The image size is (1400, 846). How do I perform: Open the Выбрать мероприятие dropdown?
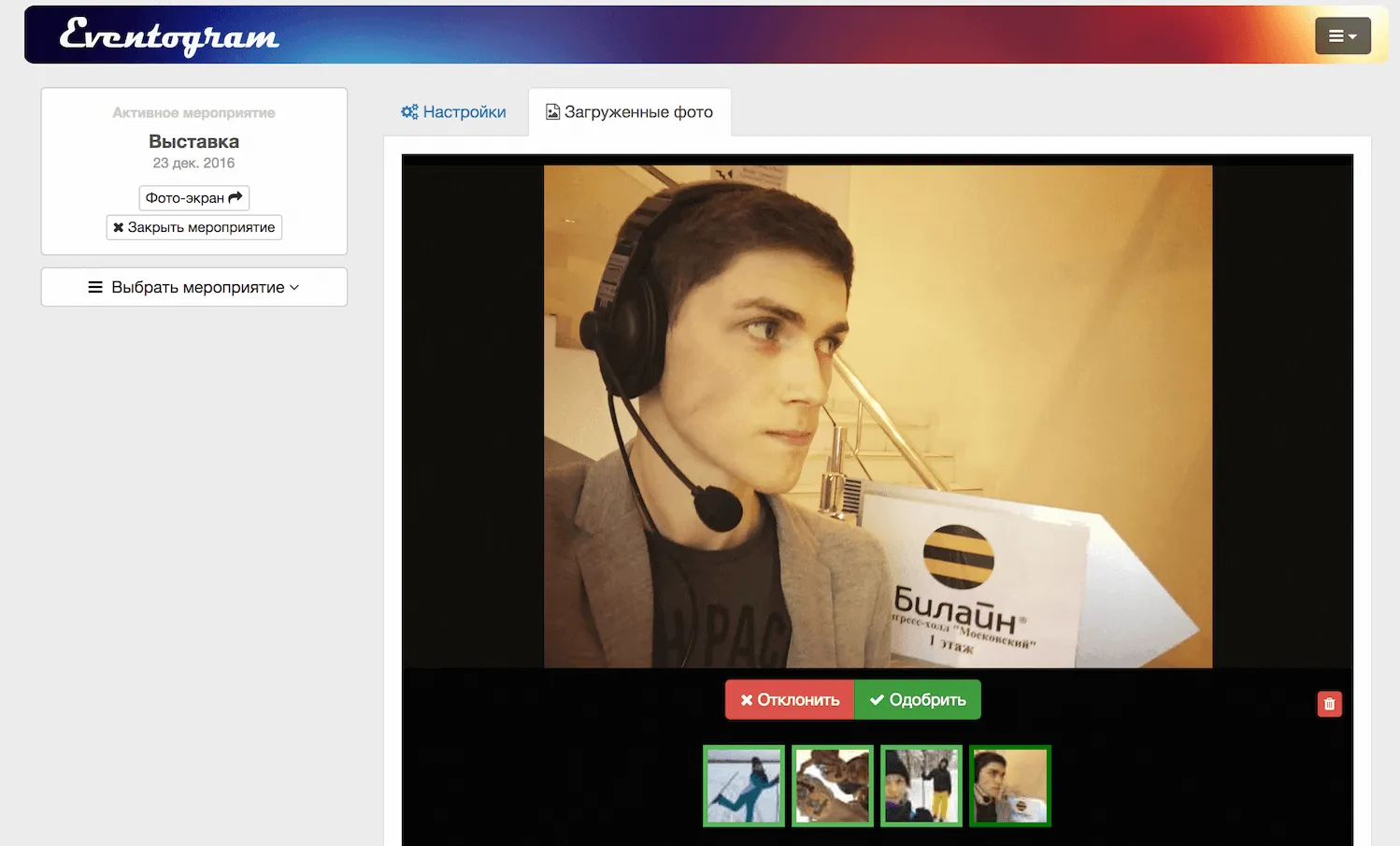point(194,287)
